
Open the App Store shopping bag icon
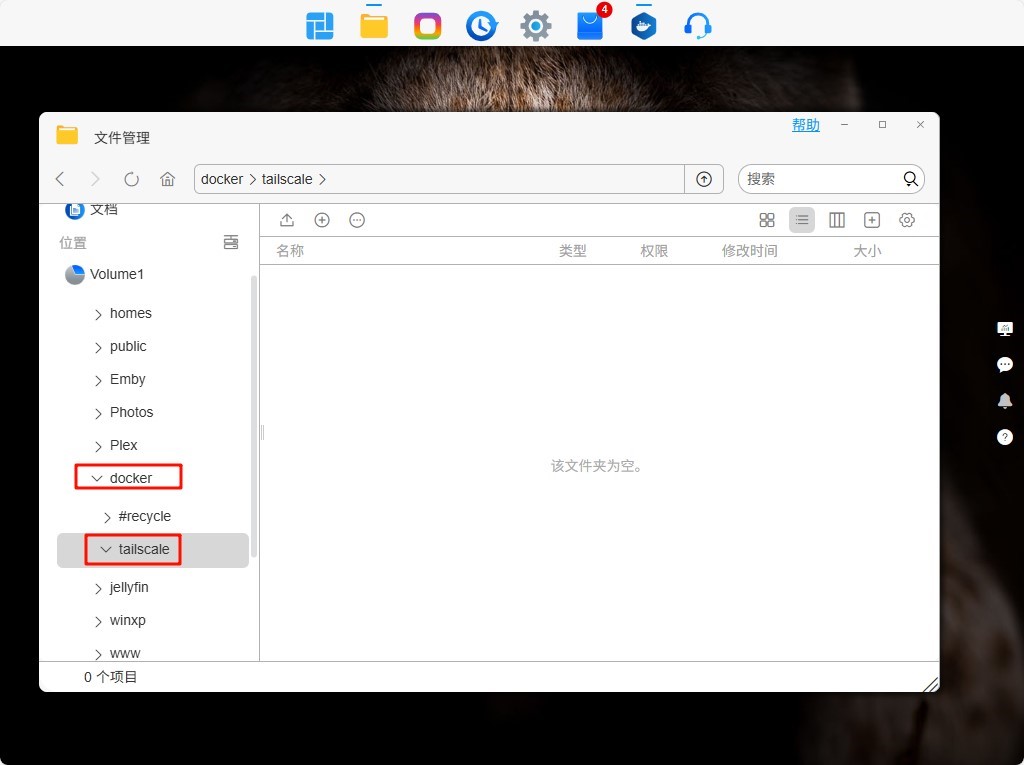(590, 26)
